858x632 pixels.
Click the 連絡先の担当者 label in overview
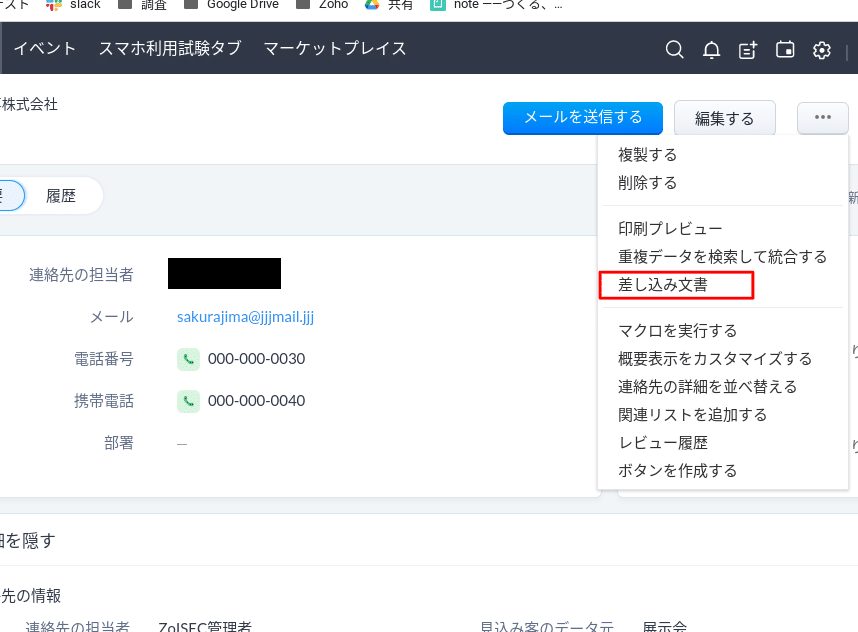(81, 275)
